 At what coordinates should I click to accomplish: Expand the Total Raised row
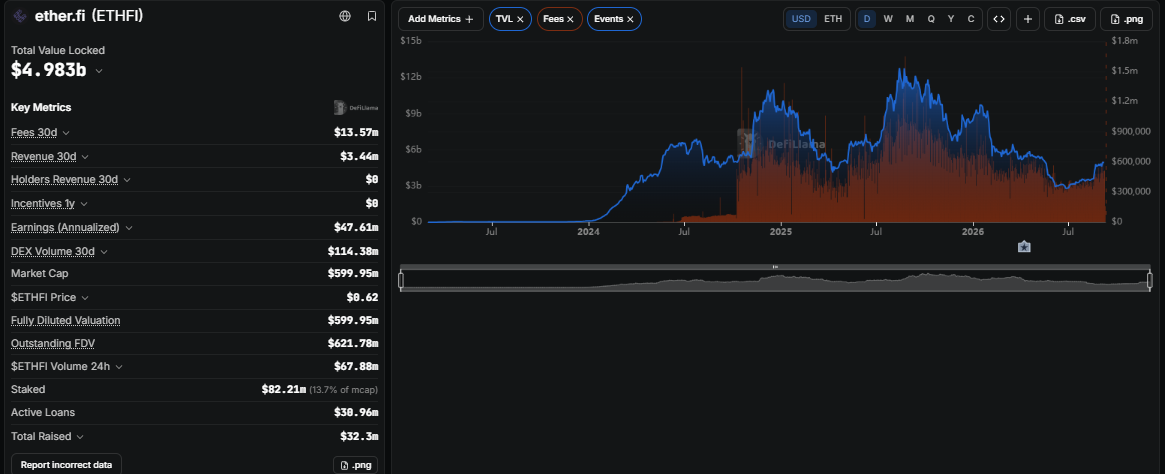(x=80, y=437)
